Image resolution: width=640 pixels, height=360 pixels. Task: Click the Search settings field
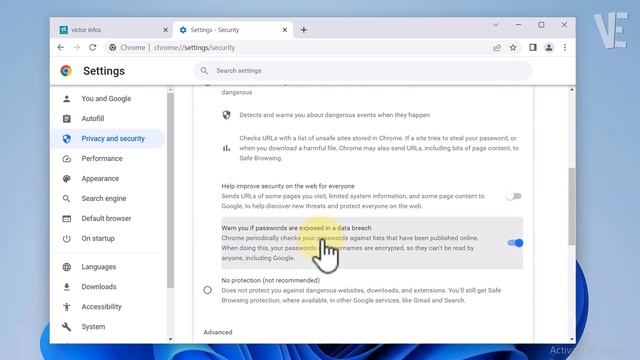coord(363,71)
